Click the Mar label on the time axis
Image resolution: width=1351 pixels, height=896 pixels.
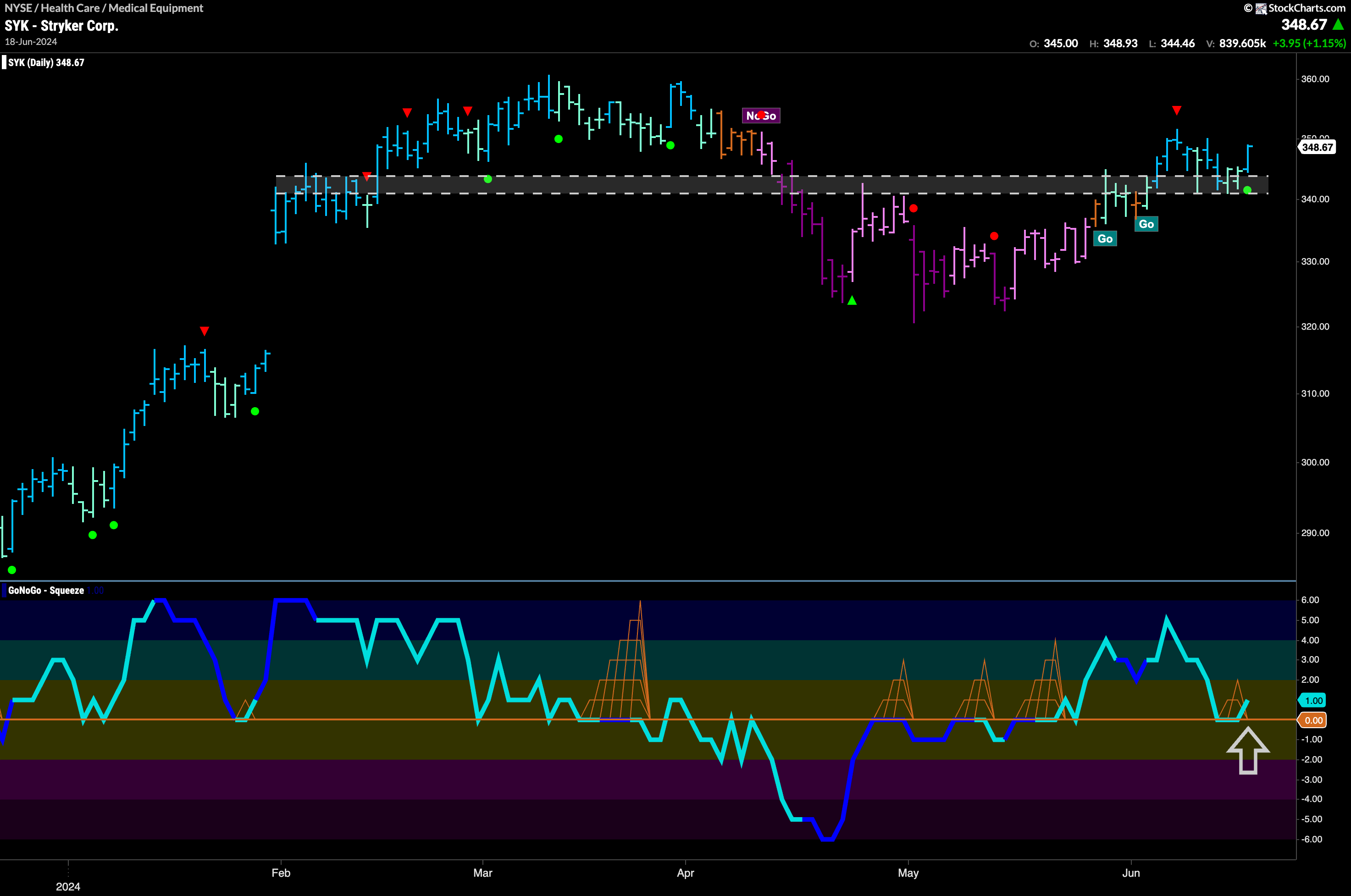(483, 873)
